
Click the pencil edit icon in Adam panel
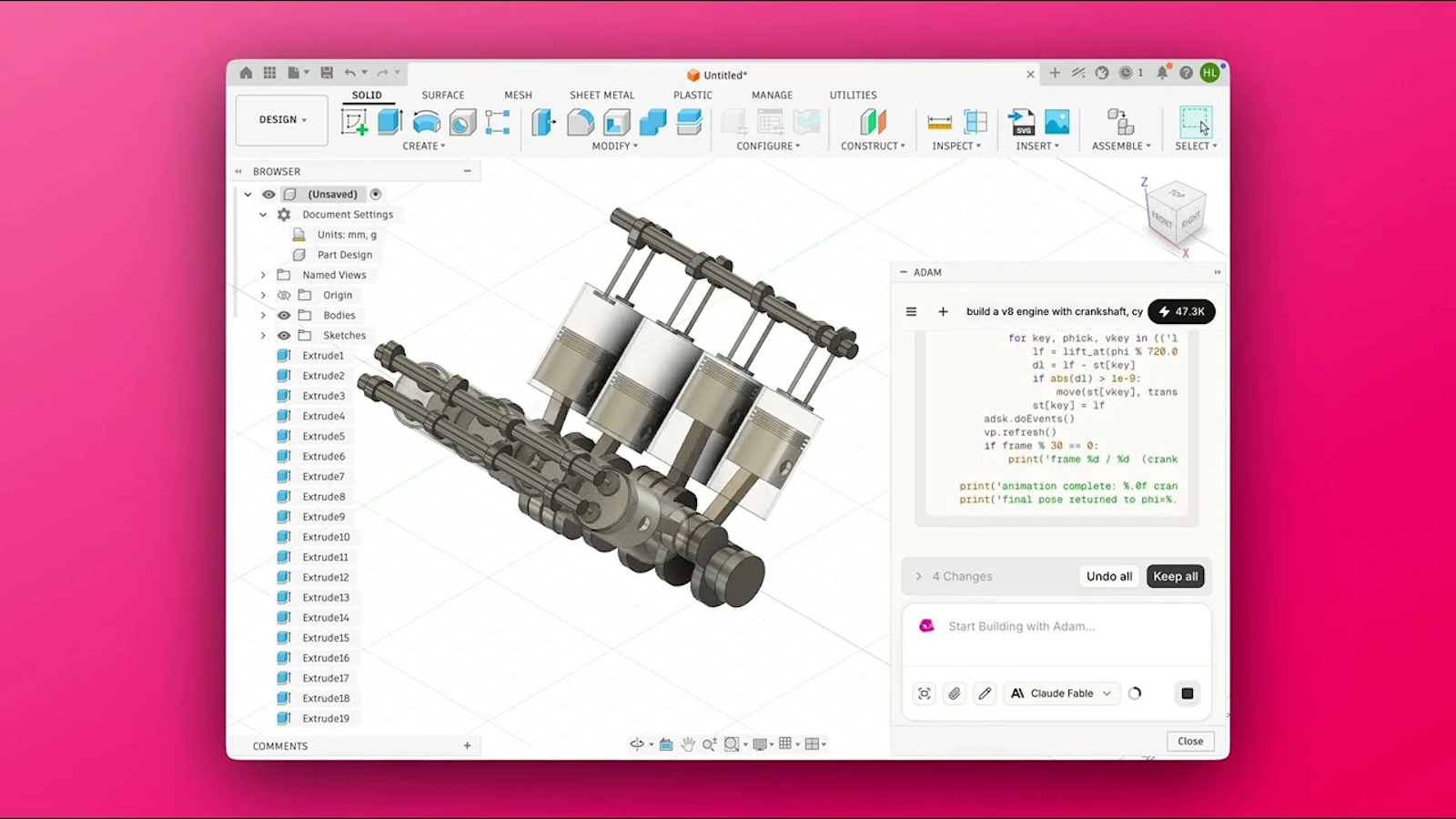pos(985,693)
